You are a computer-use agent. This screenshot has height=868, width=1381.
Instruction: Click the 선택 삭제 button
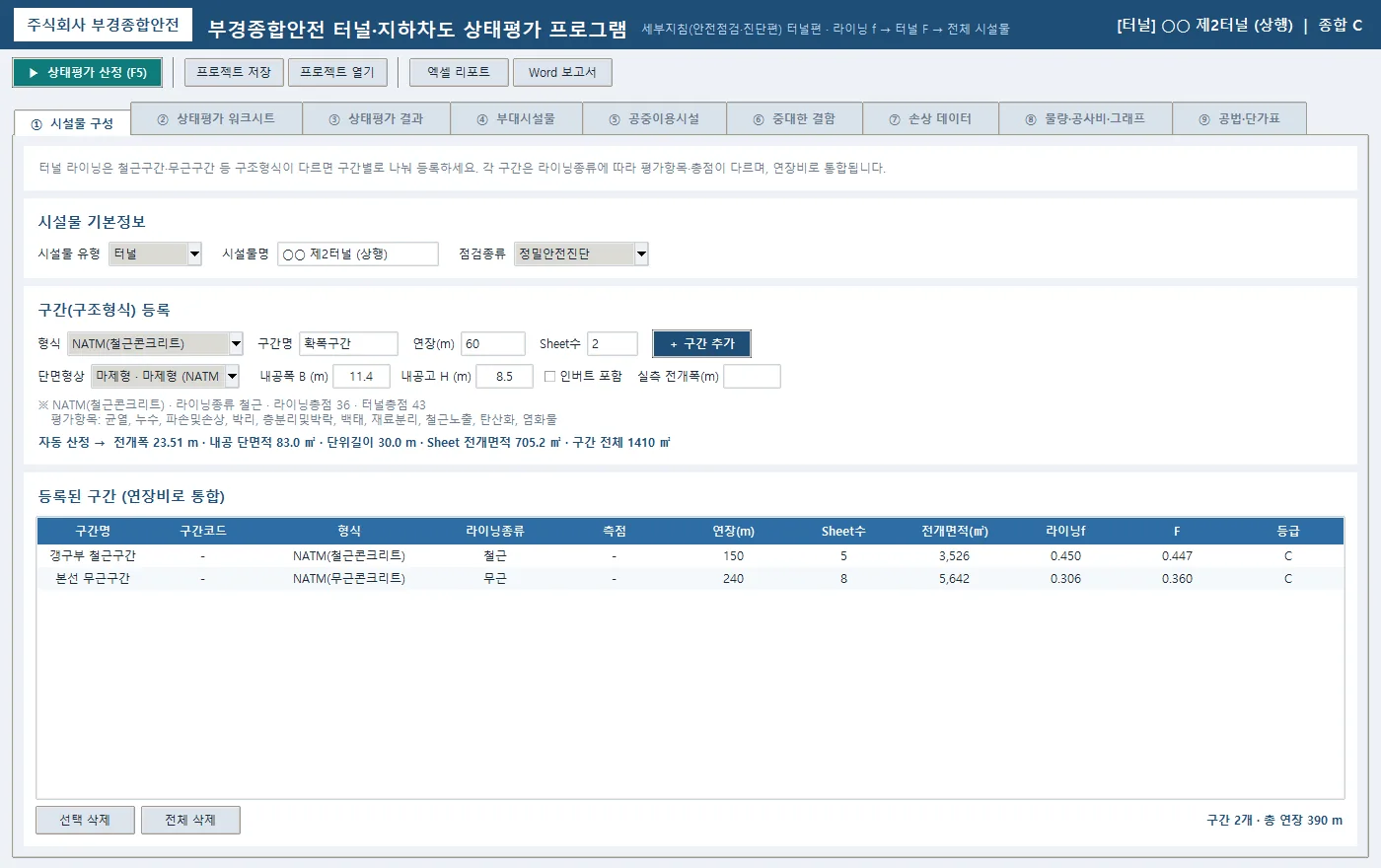[85, 820]
